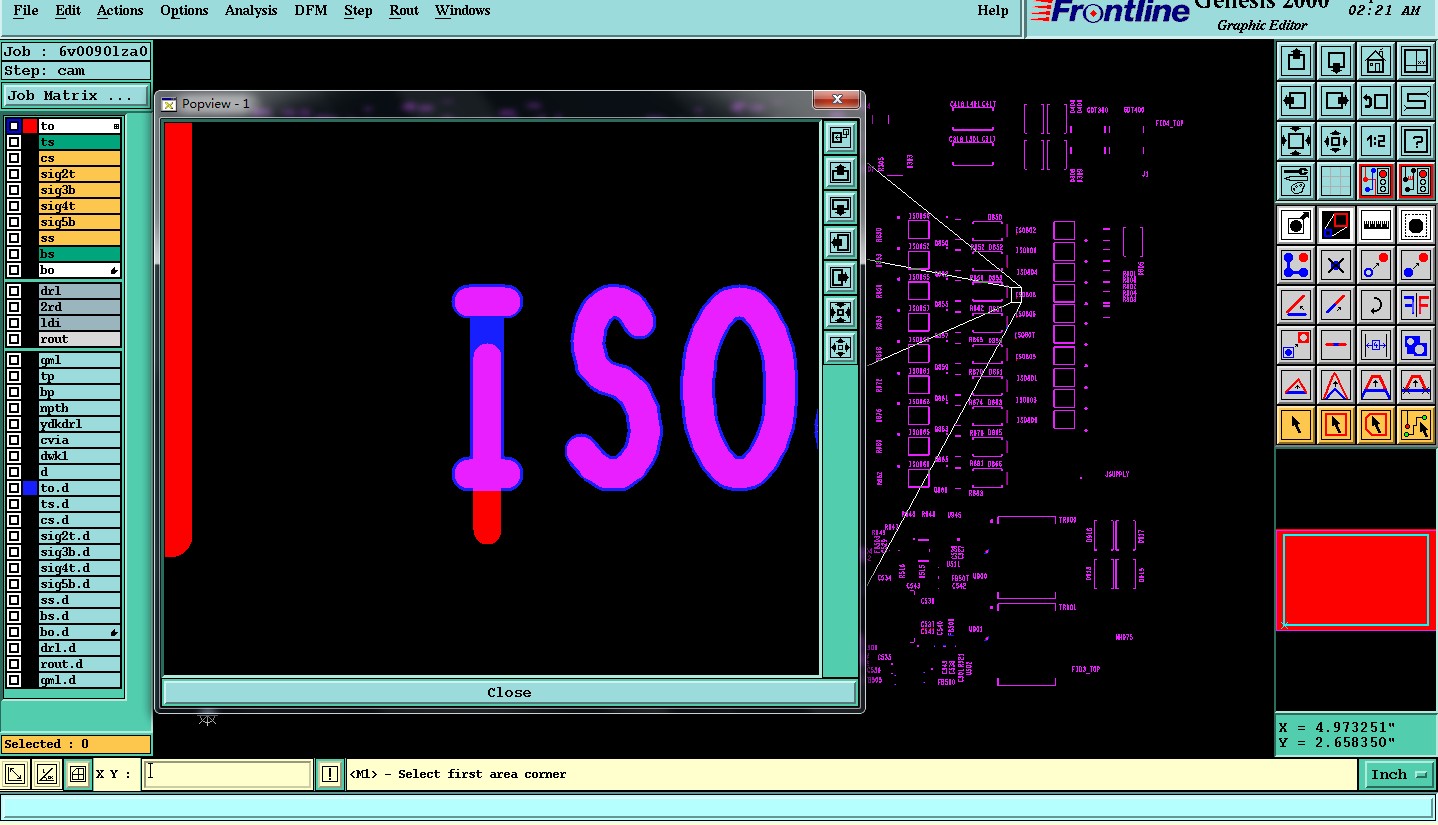Select the ruler measure tool
The height and width of the screenshot is (825, 1438).
[1376, 225]
